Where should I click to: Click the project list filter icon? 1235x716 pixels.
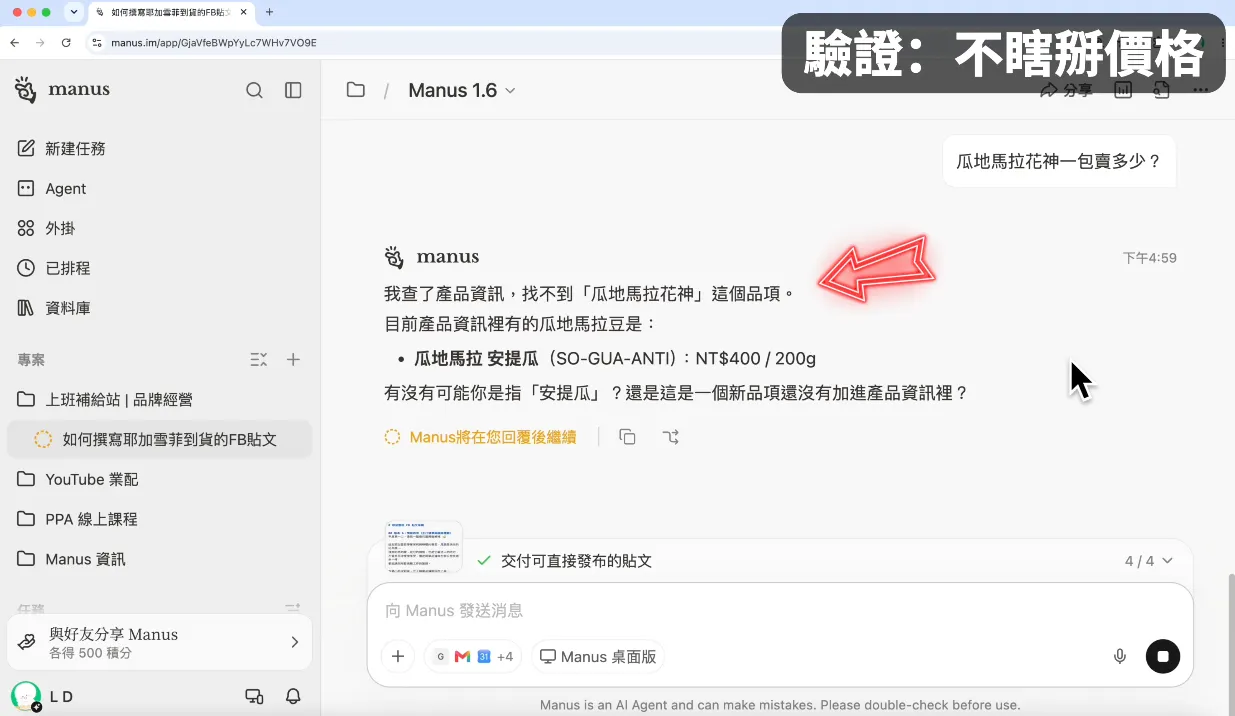258,360
